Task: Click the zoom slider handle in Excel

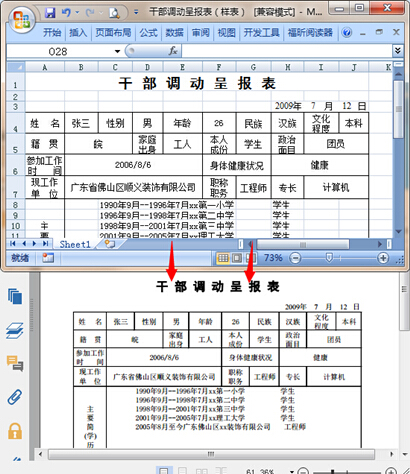Action: 329,258
